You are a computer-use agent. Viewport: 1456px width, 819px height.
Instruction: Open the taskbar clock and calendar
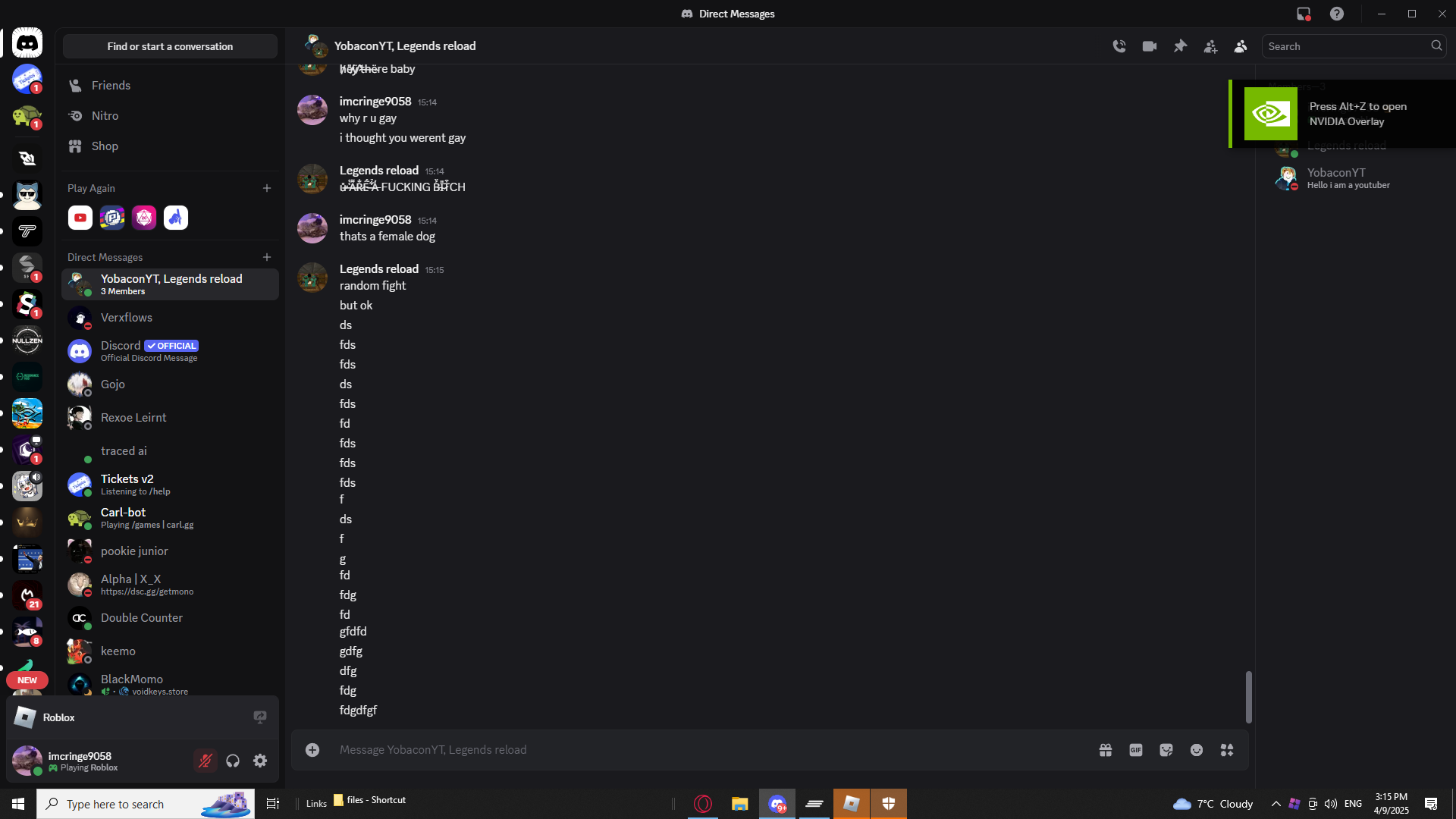1391,804
